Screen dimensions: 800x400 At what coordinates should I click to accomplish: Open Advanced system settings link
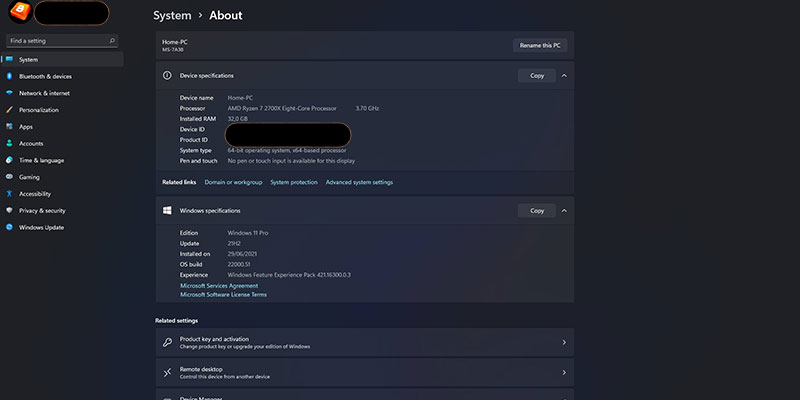(359, 182)
